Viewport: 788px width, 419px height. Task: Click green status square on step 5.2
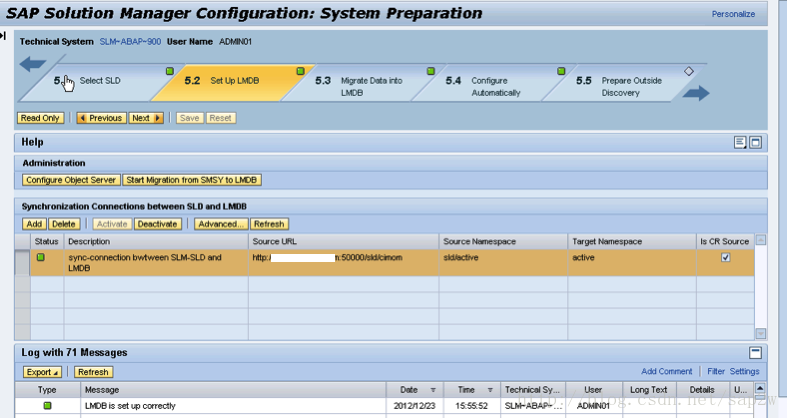[301, 71]
